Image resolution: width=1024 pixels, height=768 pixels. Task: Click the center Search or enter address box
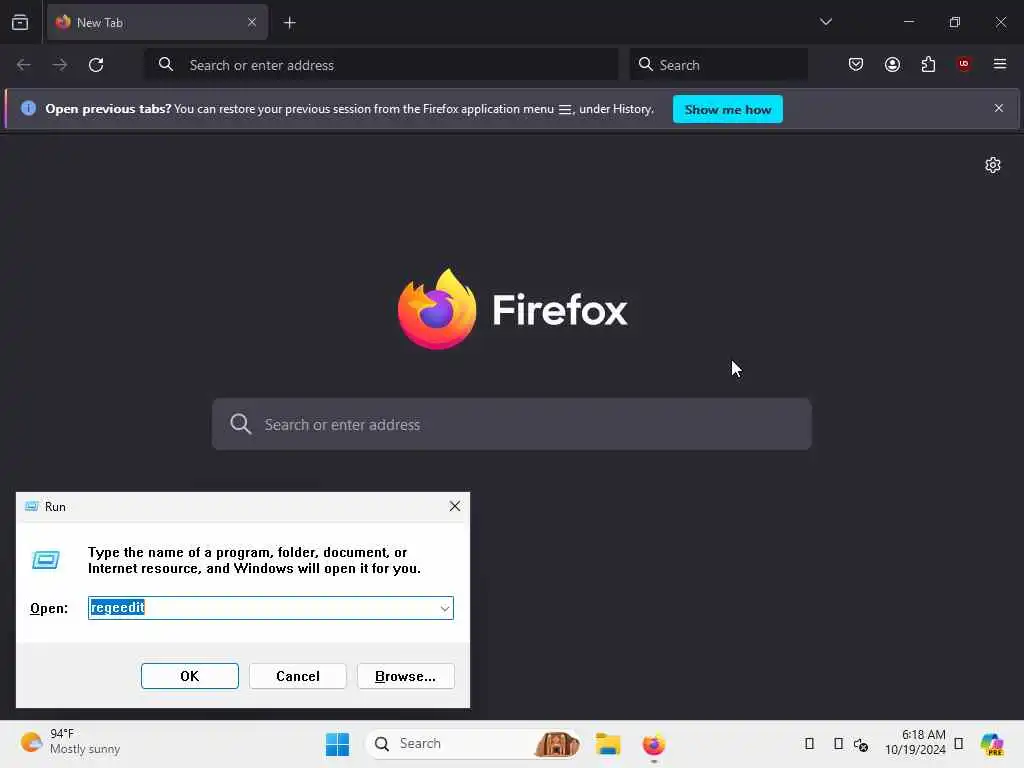(x=512, y=424)
